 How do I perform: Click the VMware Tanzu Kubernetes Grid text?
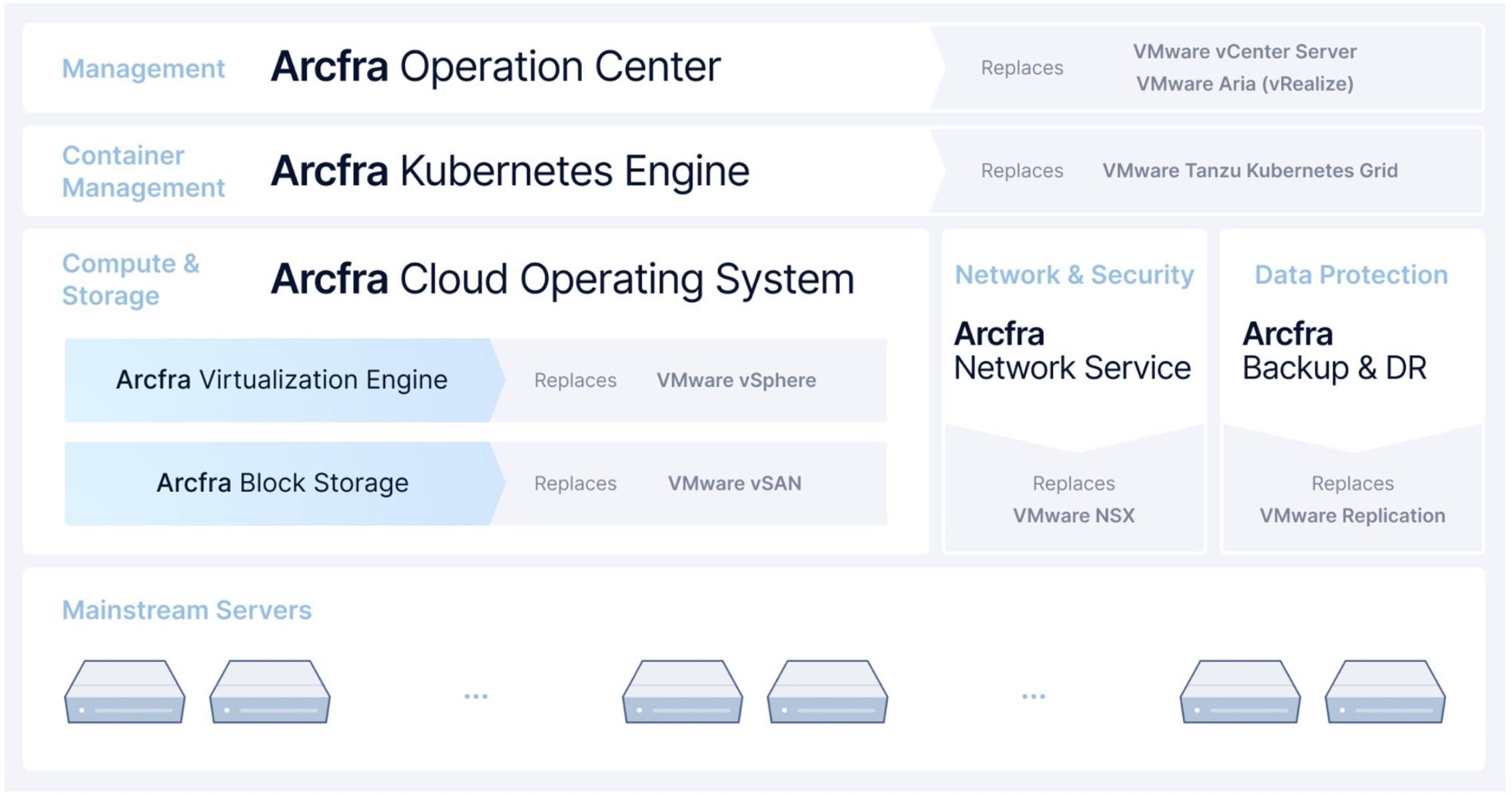coord(1250,171)
